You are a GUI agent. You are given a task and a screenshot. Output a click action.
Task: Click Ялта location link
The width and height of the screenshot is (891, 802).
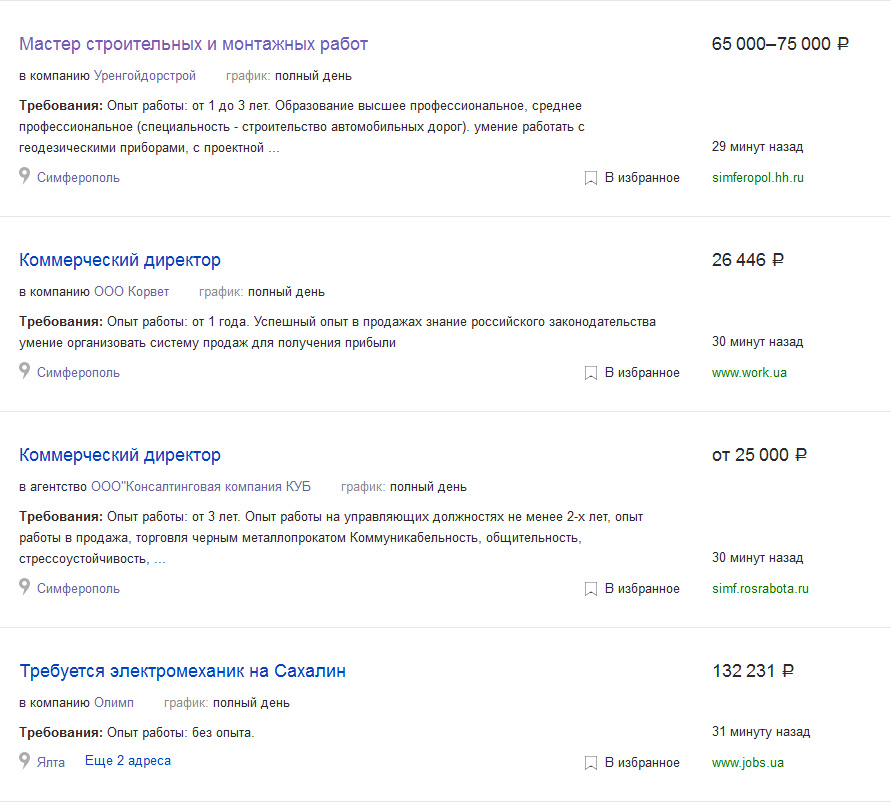click(x=51, y=762)
